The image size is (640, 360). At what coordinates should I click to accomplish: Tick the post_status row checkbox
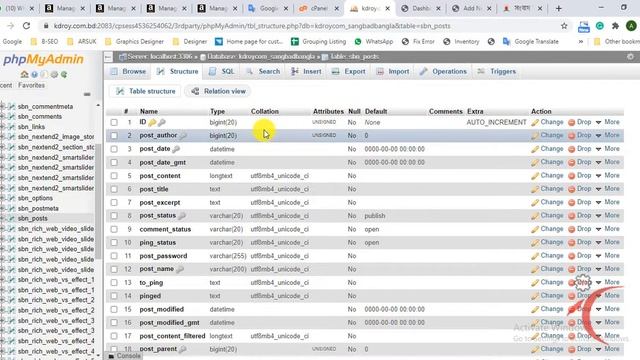pyautogui.click(x=114, y=216)
